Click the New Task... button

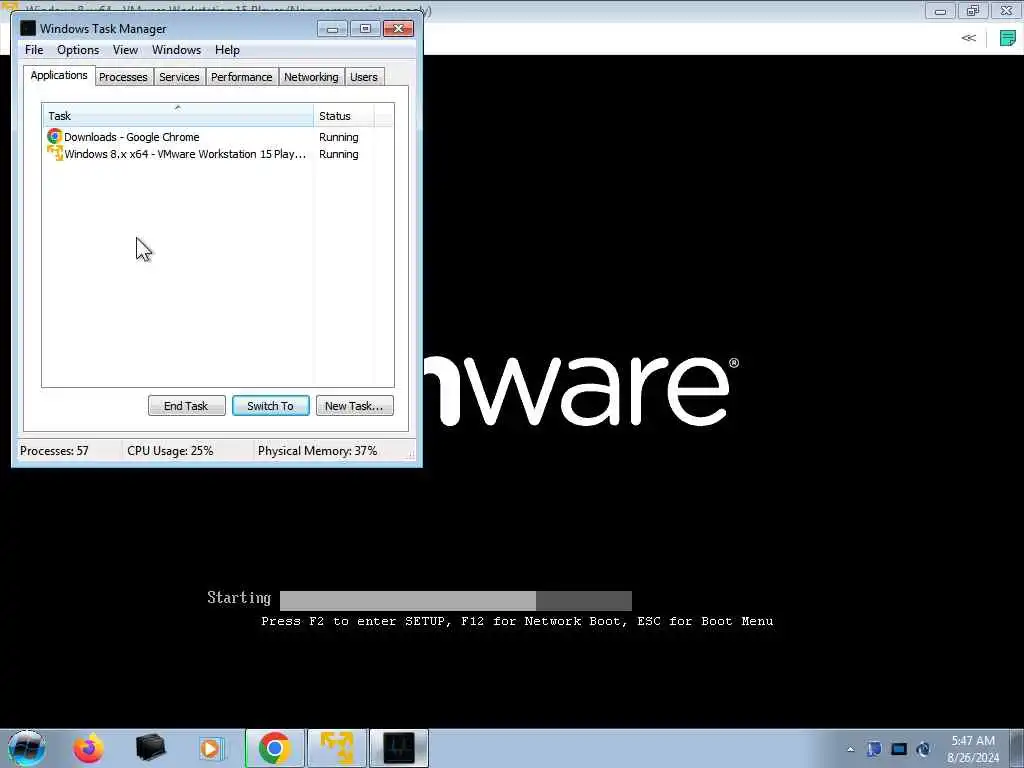[355, 406]
